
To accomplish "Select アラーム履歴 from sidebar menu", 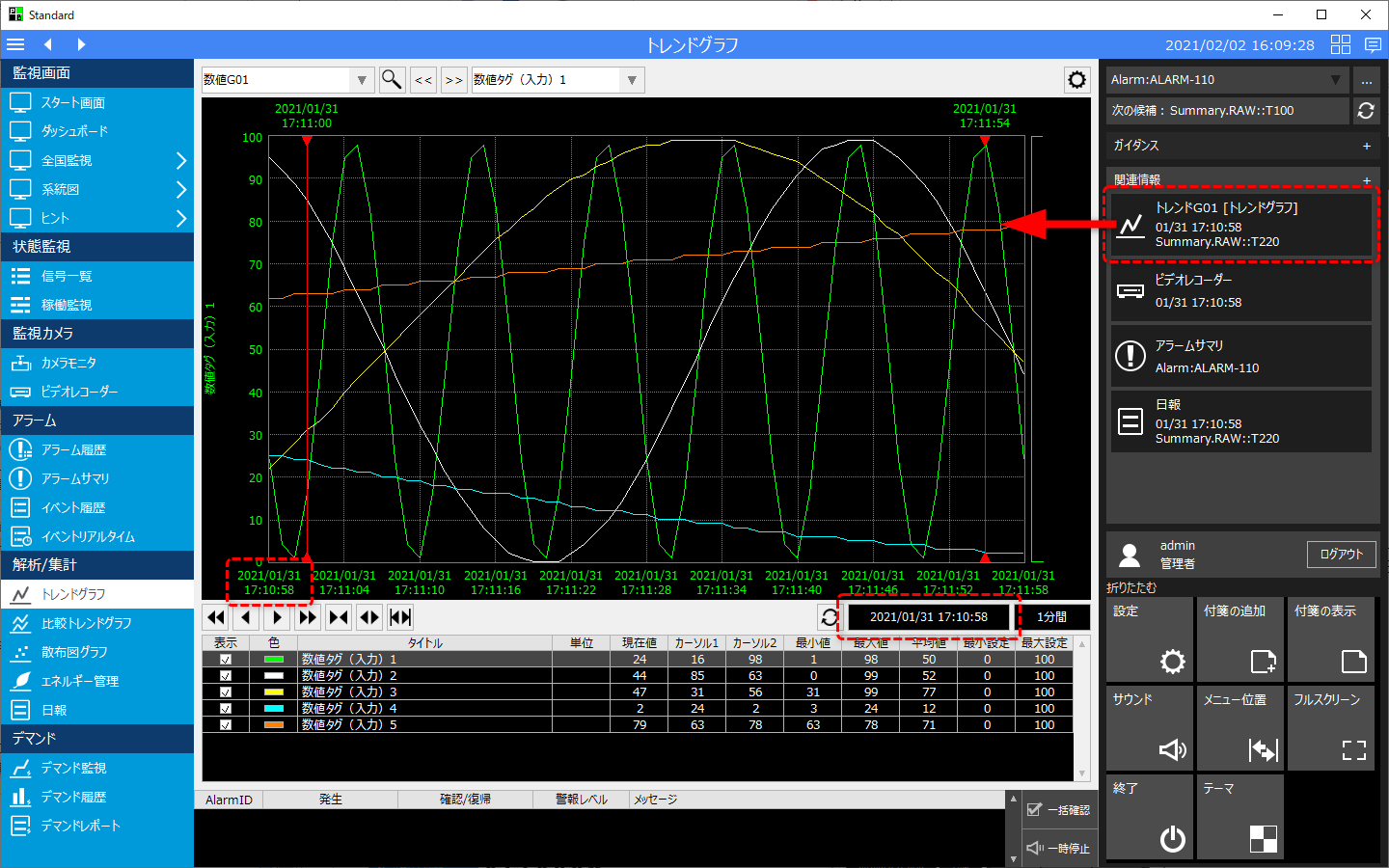I will [x=73, y=449].
